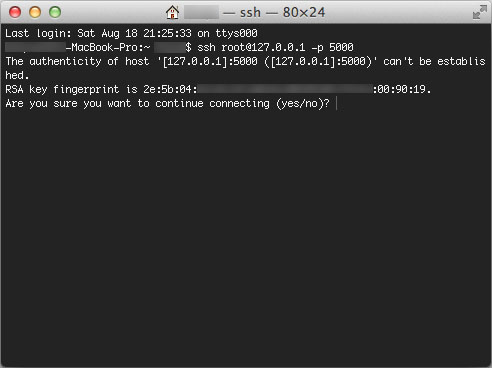Click the fingerprint ending ":00:90:19."
The height and width of the screenshot is (368, 492).
tap(402, 89)
